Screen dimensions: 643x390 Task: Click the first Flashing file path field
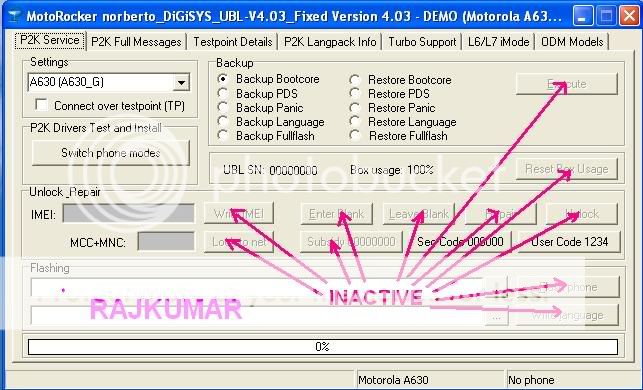(257, 287)
